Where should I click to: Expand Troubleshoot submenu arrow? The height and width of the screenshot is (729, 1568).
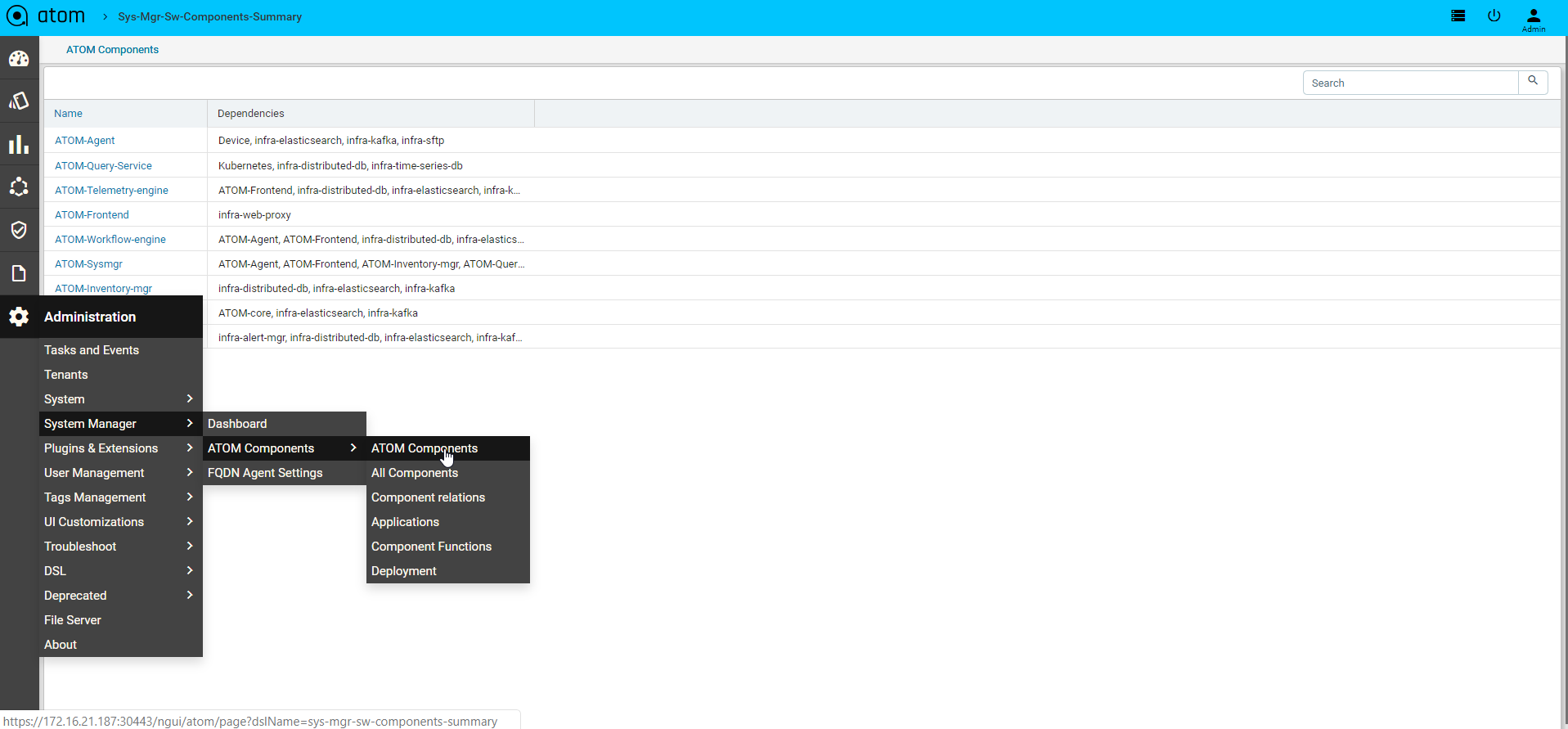tap(190, 546)
